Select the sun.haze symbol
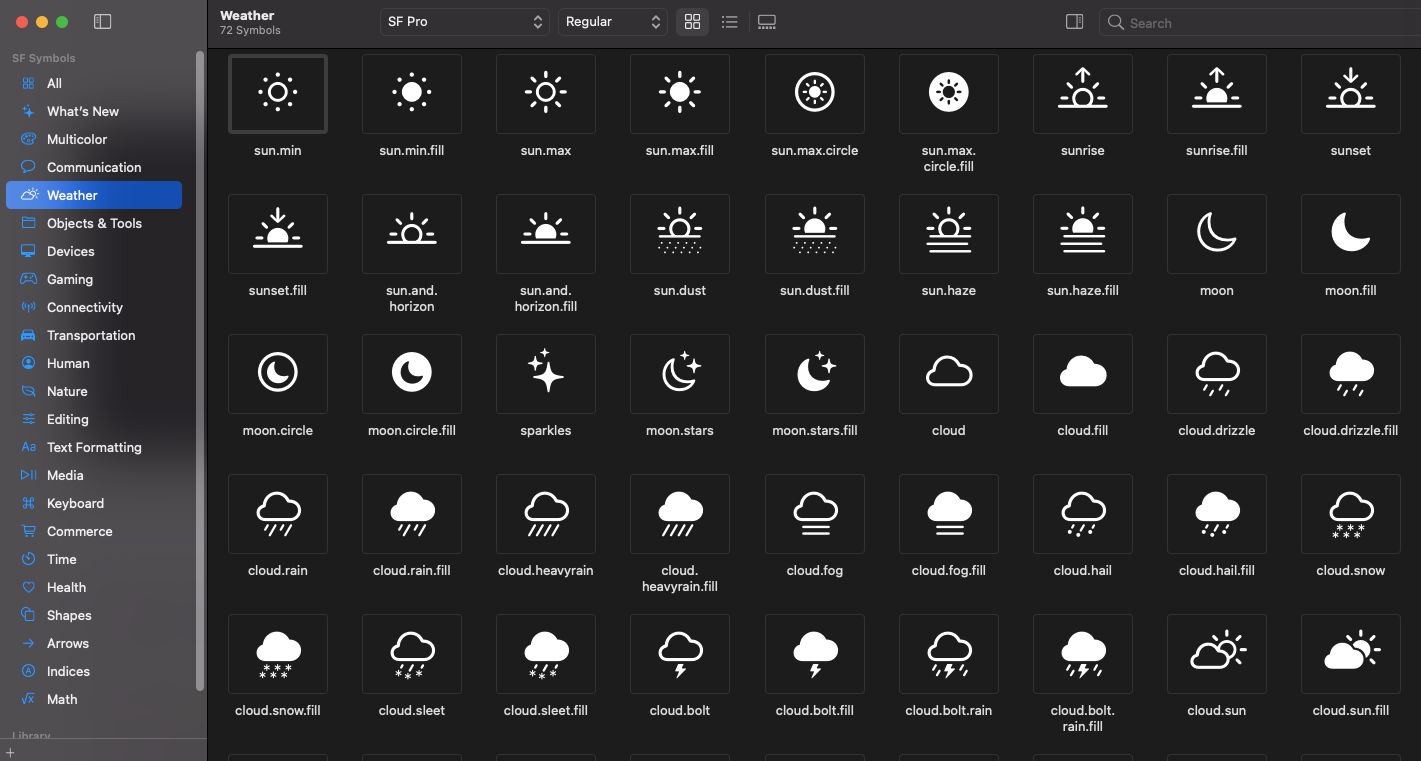Viewport: 1421px width, 761px height. click(949, 234)
